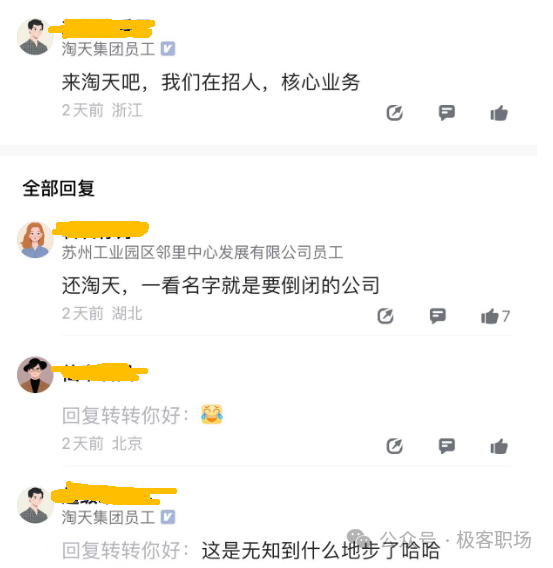Screen dimensions: 553x568
Task: Select the 全部回复 section heading
Action: coord(59,188)
